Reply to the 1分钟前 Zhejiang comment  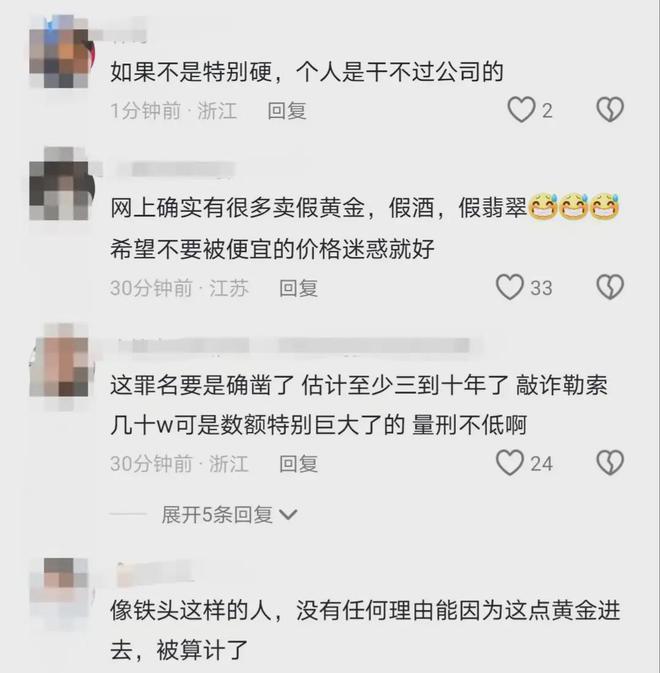[x=287, y=111]
